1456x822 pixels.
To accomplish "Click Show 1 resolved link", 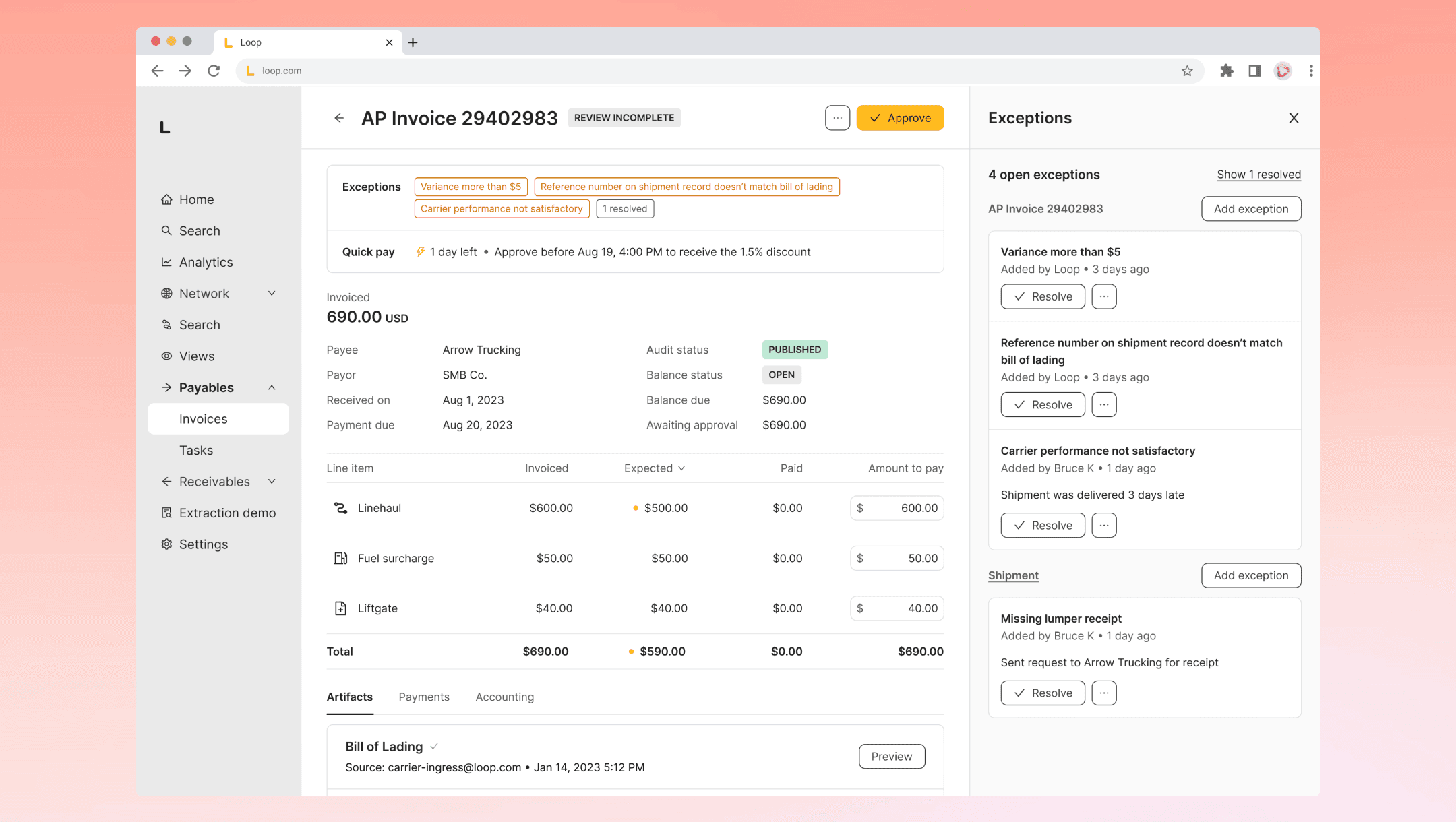I will 1258,175.
